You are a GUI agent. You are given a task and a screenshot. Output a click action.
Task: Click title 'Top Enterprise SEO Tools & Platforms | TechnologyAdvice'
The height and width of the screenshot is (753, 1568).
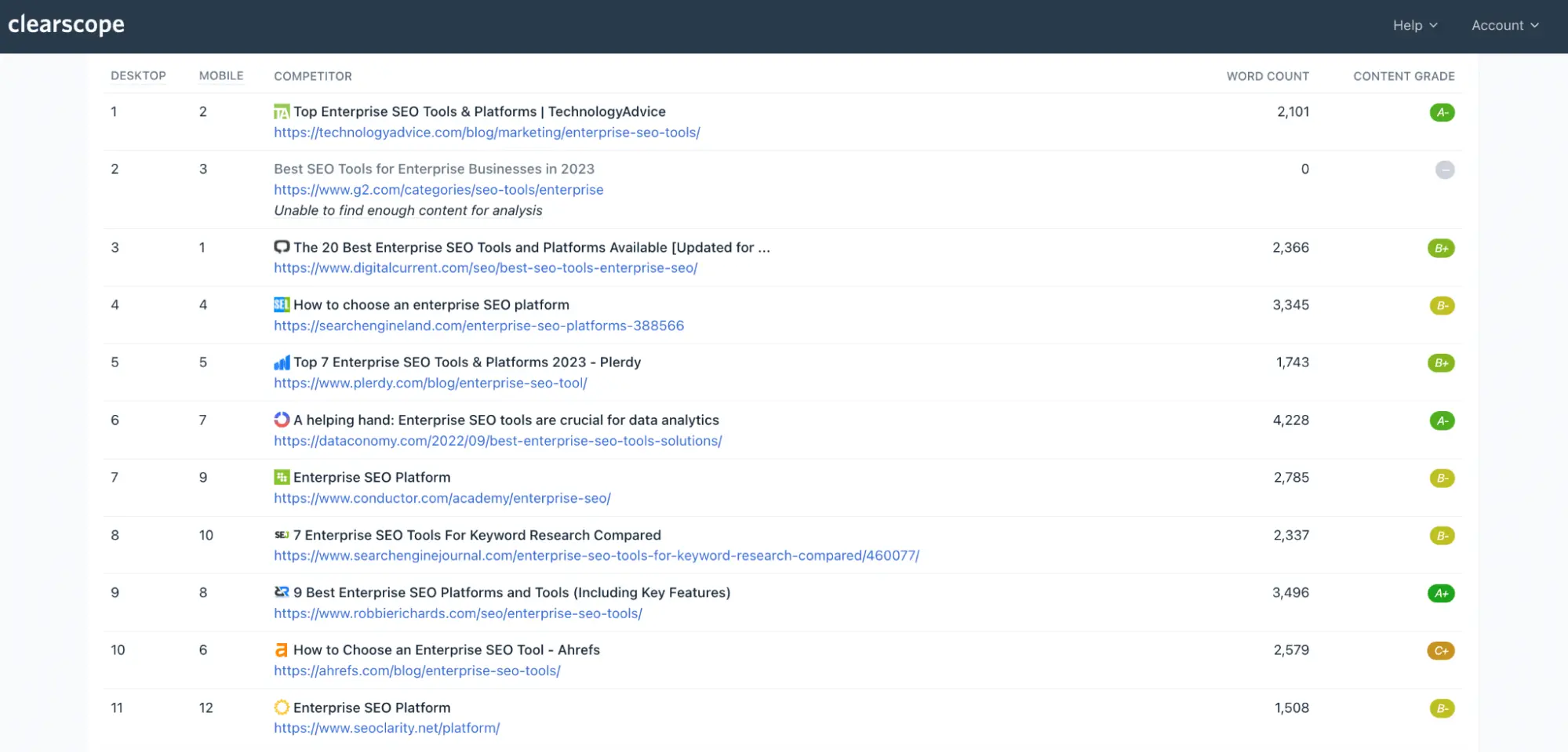[479, 111]
